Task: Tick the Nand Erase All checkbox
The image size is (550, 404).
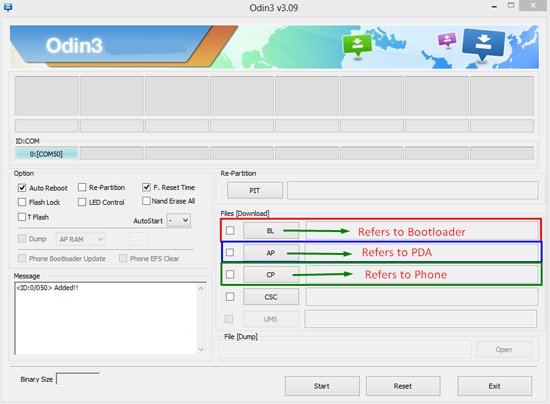Action: pos(146,201)
